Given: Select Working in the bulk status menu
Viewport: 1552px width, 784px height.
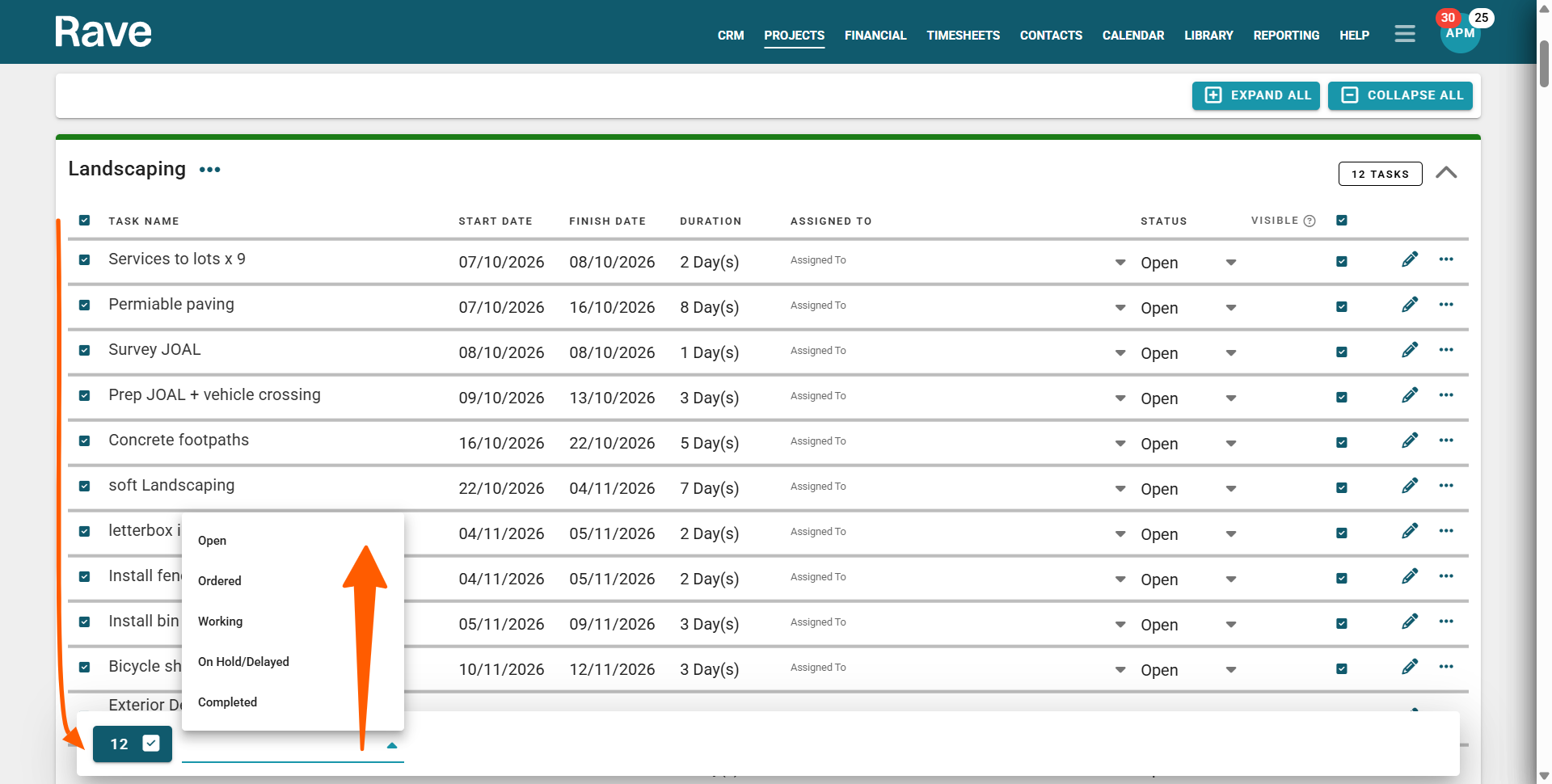Looking at the screenshot, I should (293, 622).
